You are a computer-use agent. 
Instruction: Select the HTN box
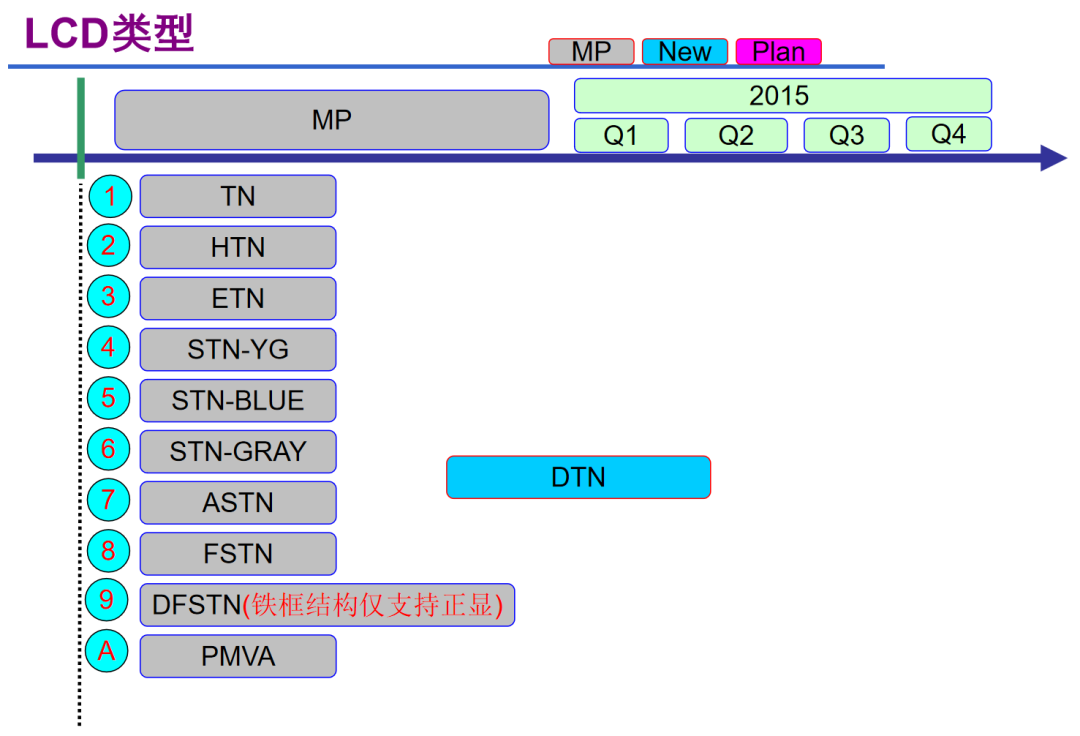(238, 247)
